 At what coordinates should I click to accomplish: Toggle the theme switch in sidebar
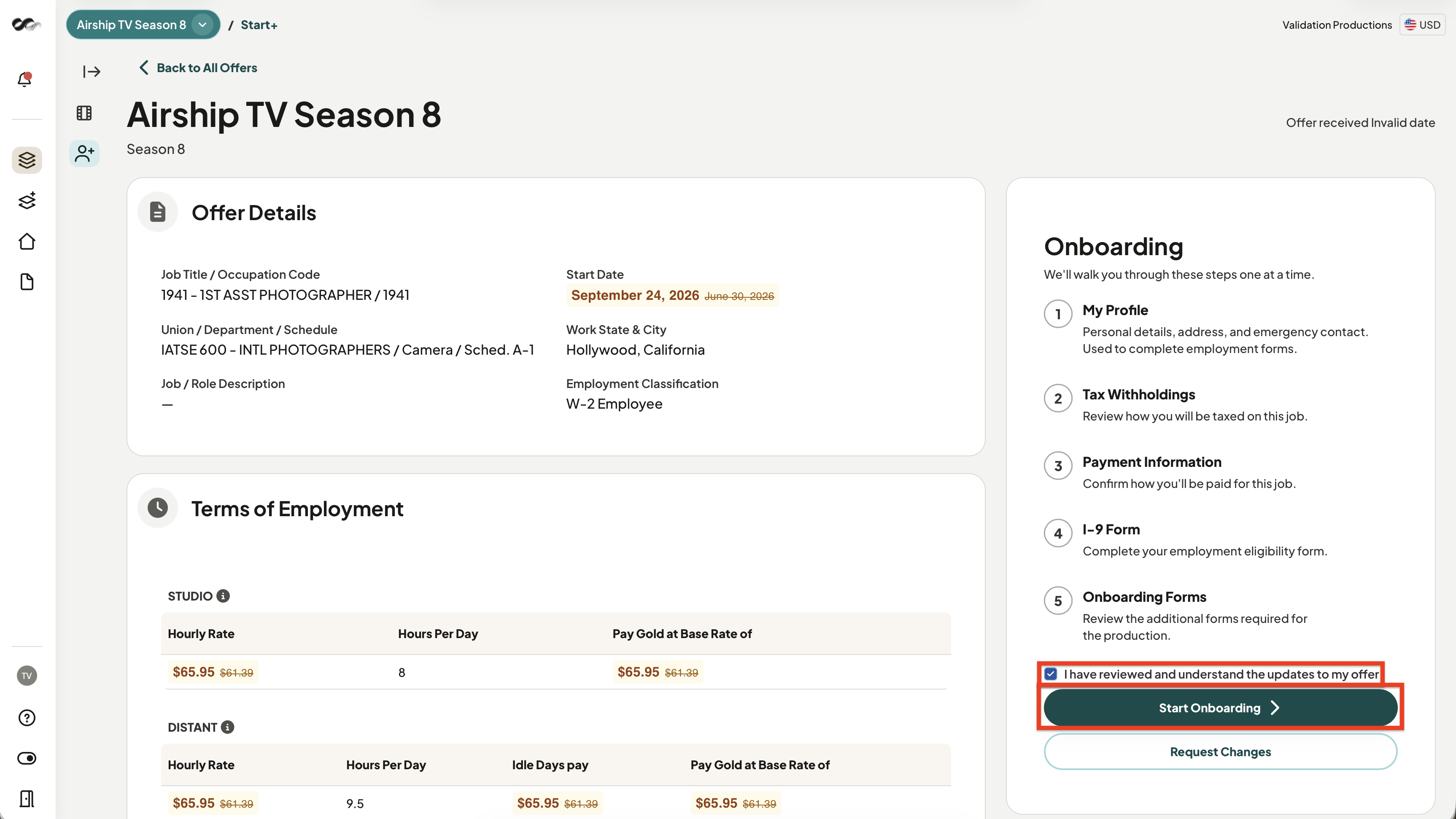[x=27, y=759]
